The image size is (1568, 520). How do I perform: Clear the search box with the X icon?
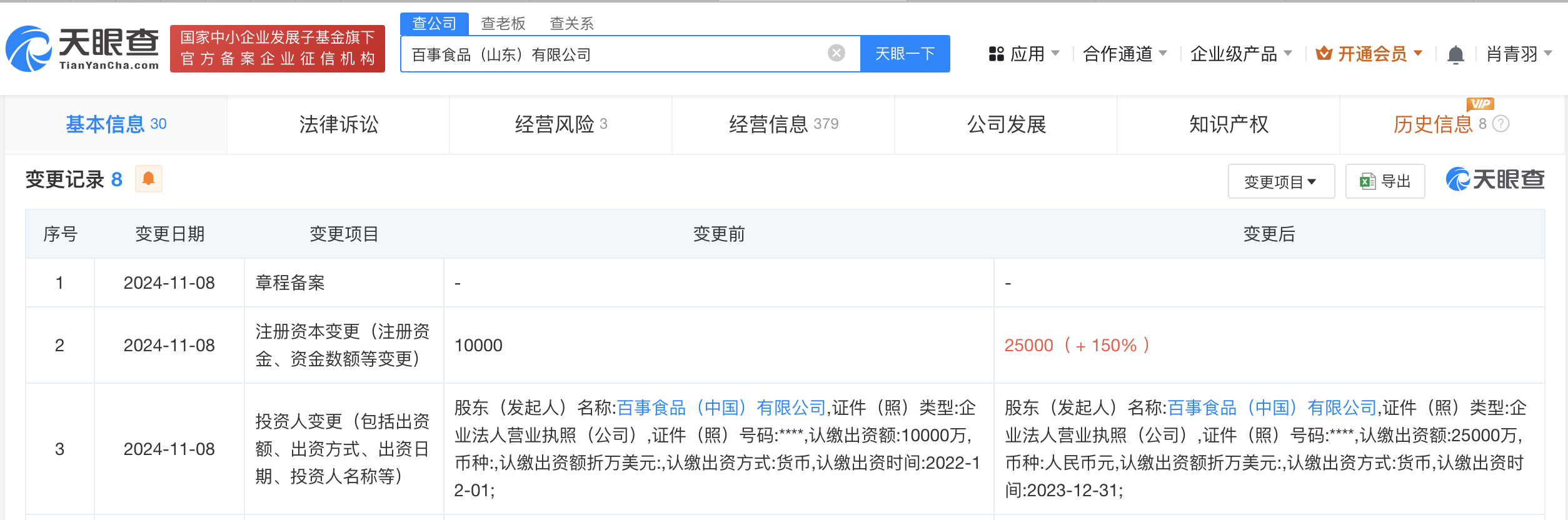[836, 53]
